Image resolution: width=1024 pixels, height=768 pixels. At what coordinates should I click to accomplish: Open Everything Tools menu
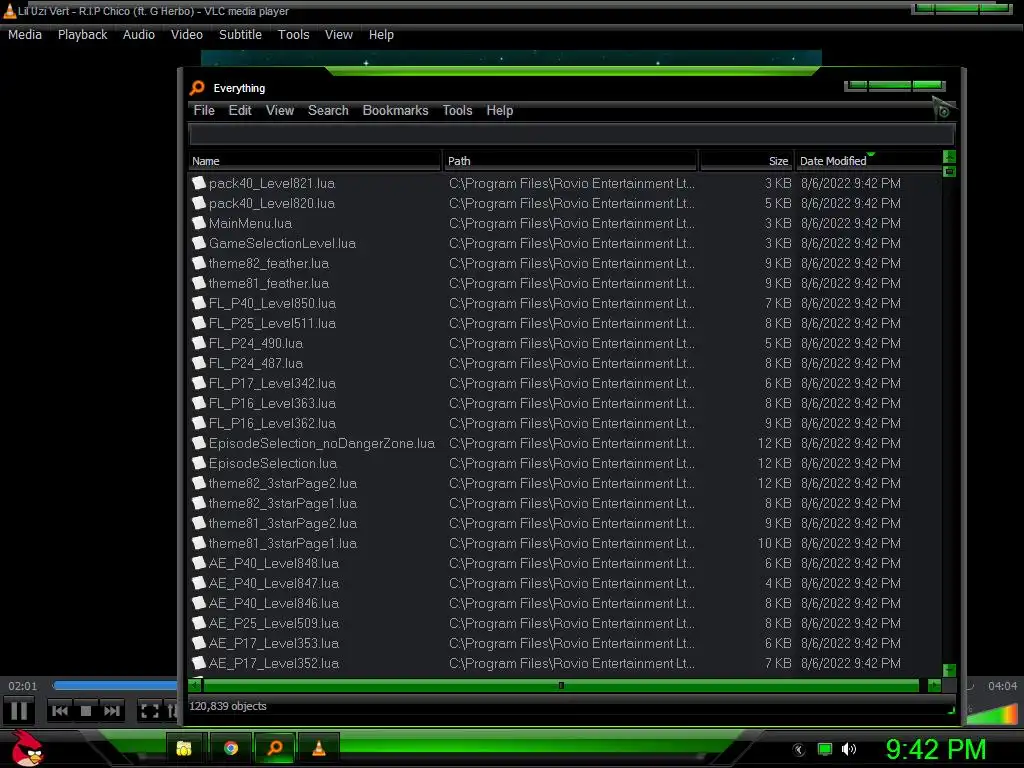[457, 110]
